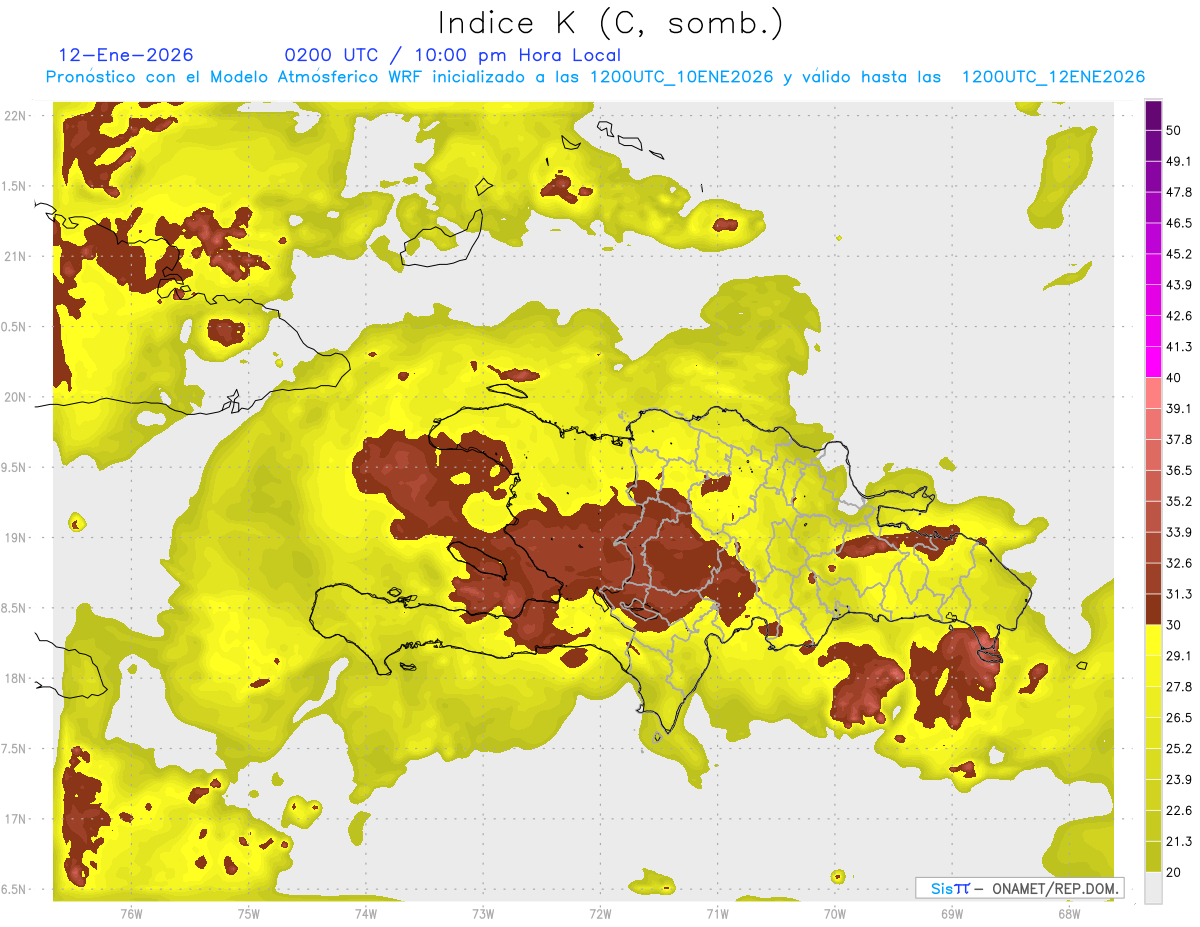The height and width of the screenshot is (927, 1200).
Task: Click the "47.8" color scale value
Action: [1178, 192]
